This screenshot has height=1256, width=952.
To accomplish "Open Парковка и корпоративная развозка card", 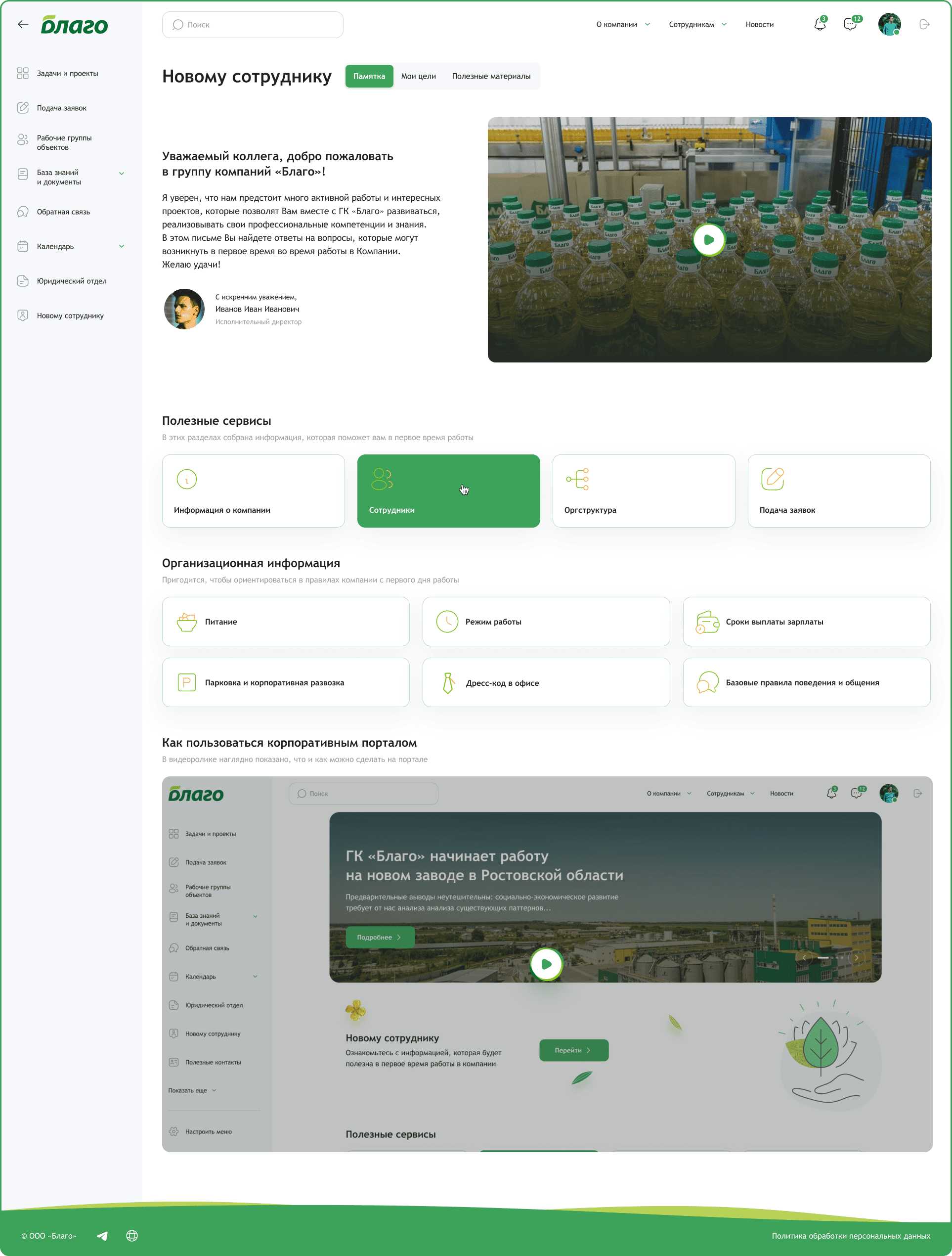I will point(286,682).
